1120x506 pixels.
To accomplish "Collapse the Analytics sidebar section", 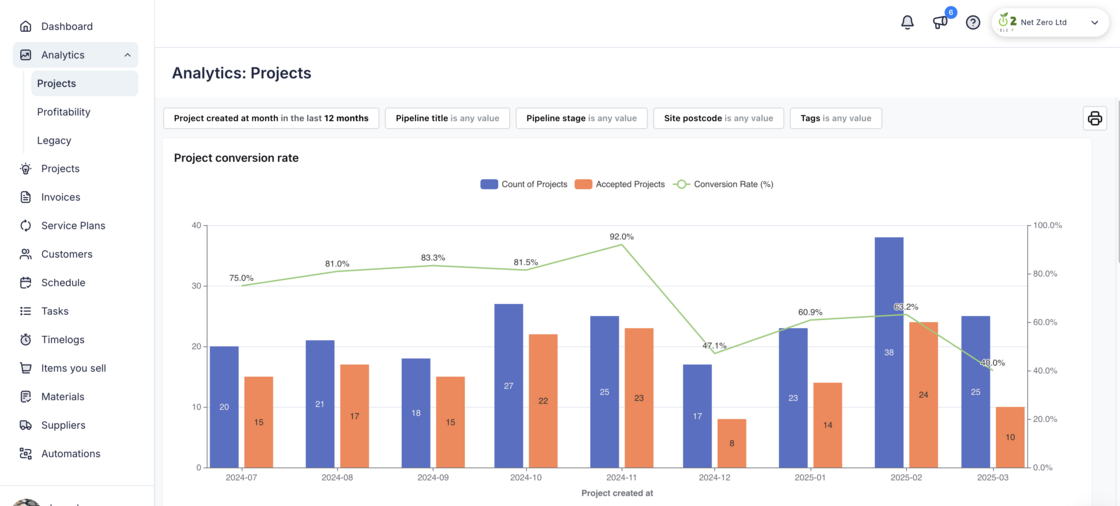I will pos(127,55).
